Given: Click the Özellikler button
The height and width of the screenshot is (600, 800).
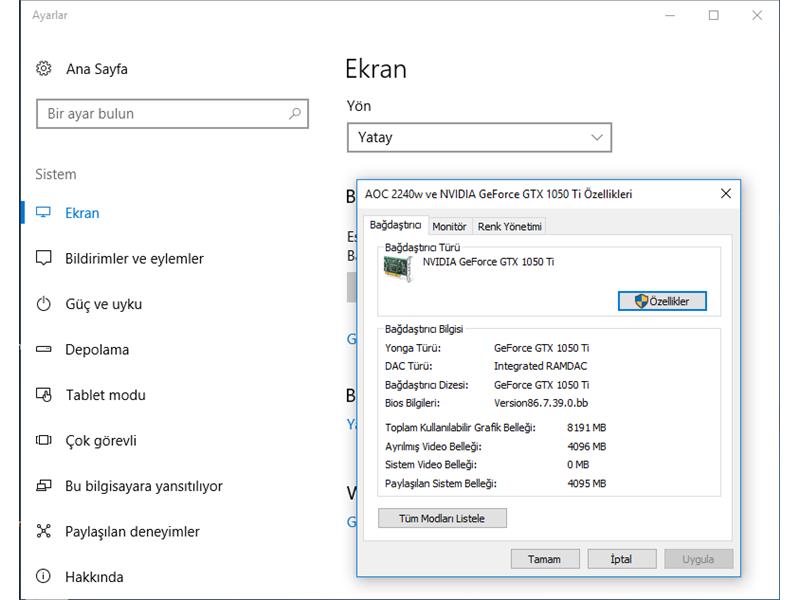Looking at the screenshot, I should [x=662, y=301].
